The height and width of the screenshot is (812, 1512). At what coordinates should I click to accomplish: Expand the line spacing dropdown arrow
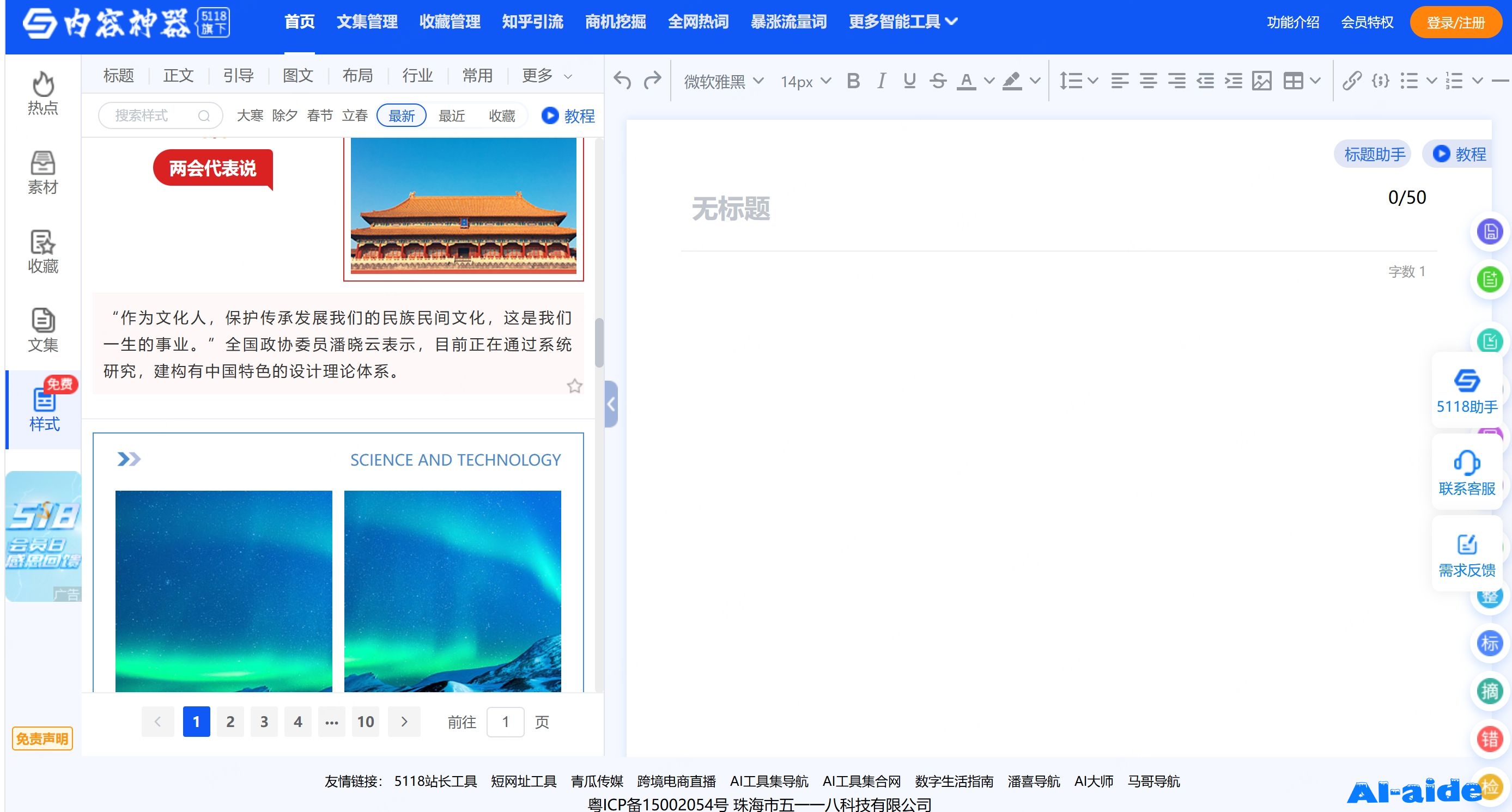click(x=1092, y=81)
